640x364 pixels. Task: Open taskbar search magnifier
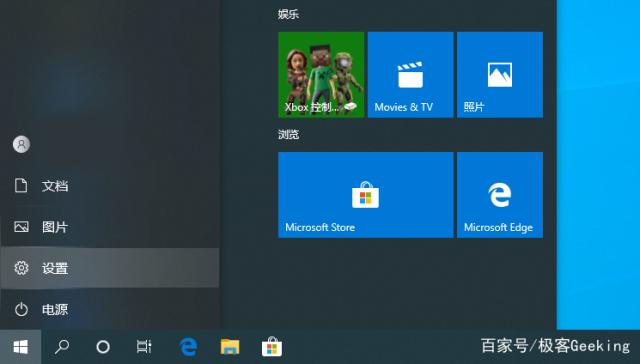pyautogui.click(x=62, y=347)
